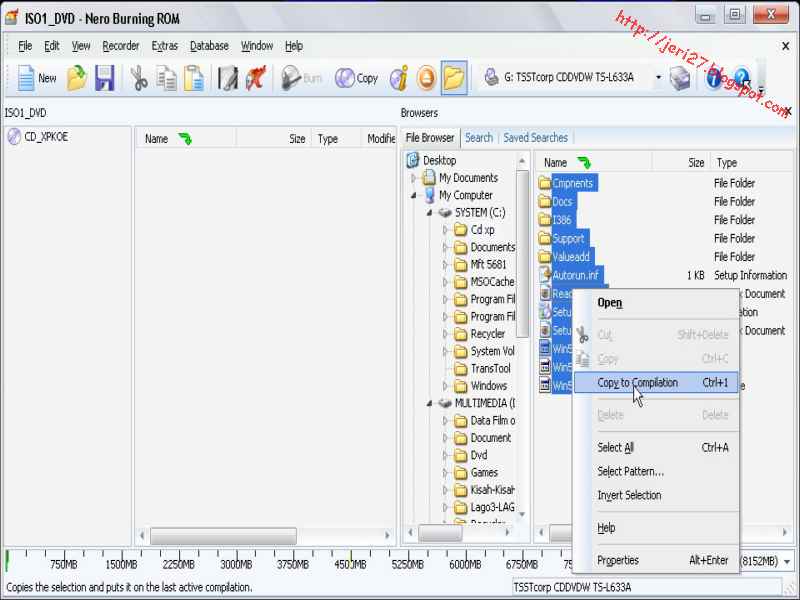Save the compilation with floppy icon
Viewport: 800px width, 600px height.
pyautogui.click(x=105, y=78)
